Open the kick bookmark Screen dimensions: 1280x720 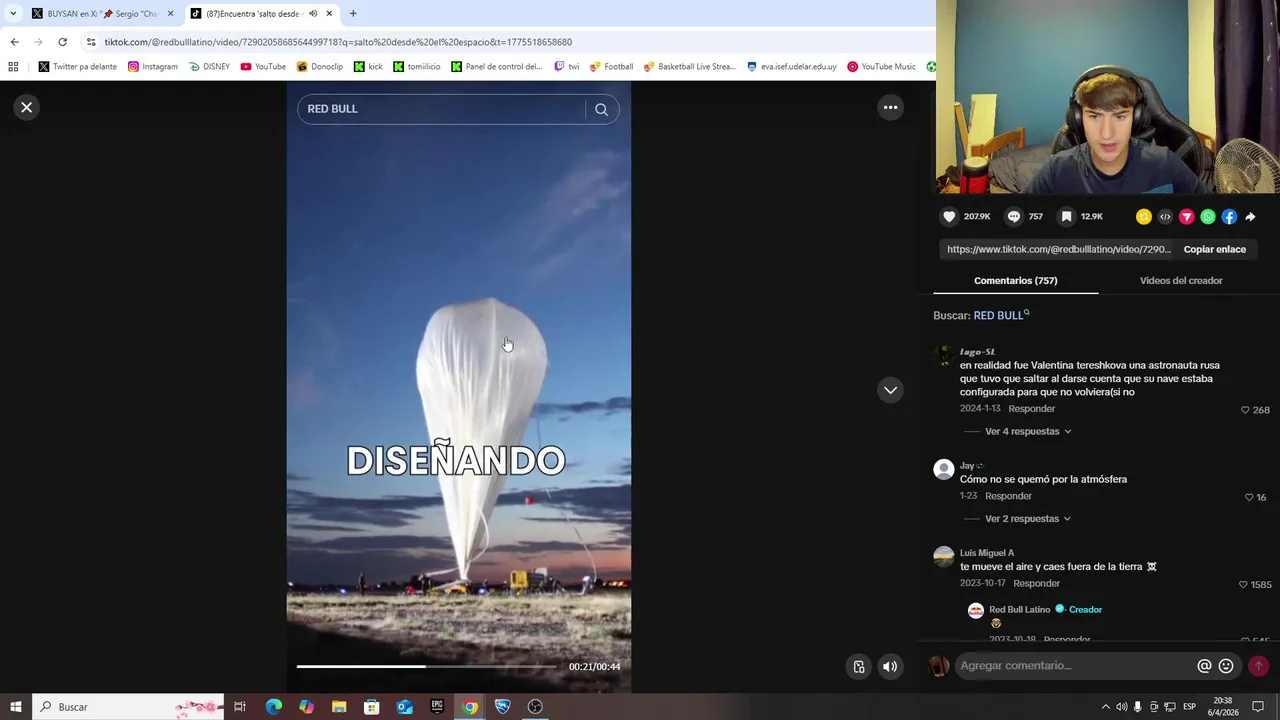[368, 67]
